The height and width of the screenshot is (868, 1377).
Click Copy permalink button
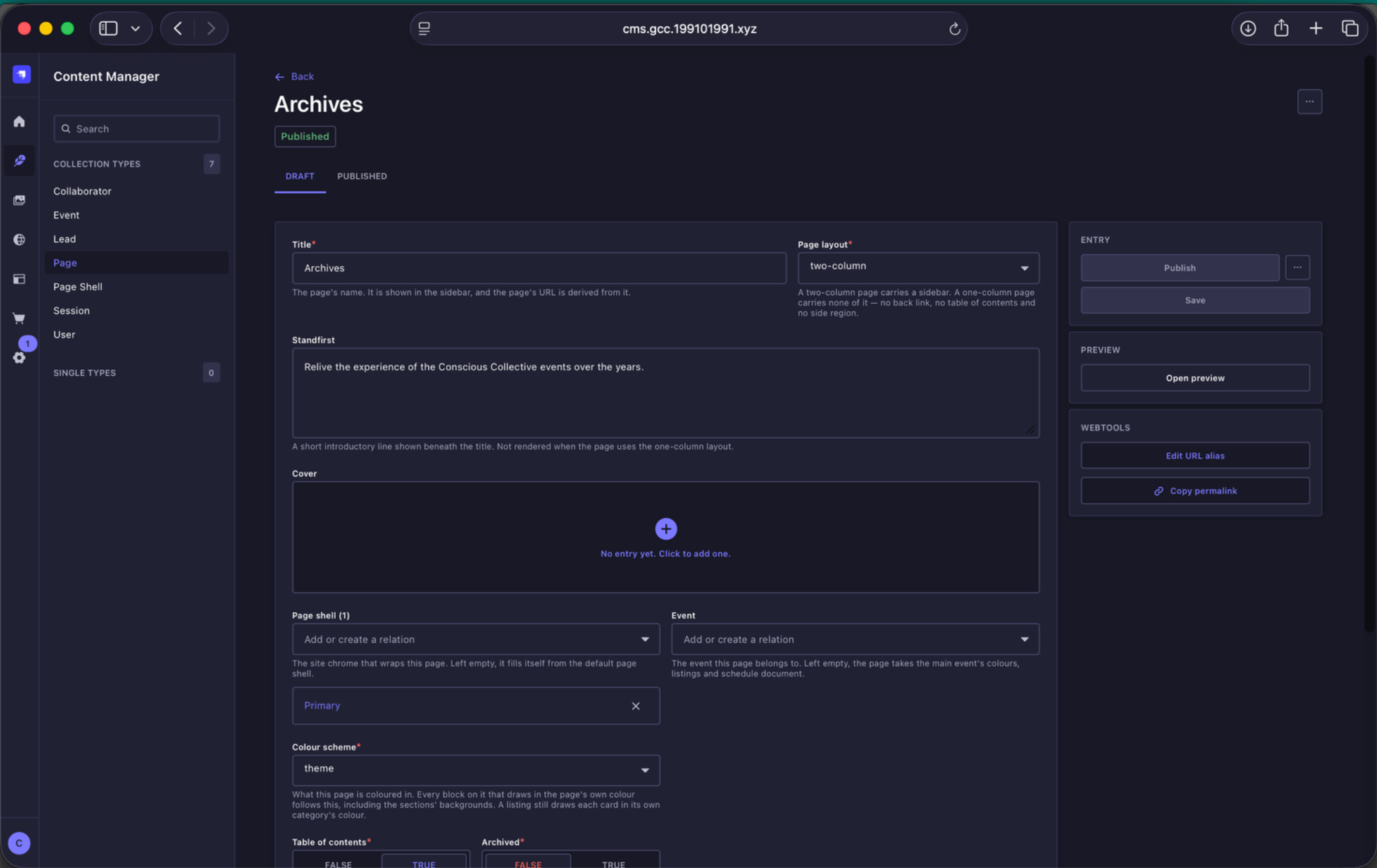pyautogui.click(x=1195, y=491)
